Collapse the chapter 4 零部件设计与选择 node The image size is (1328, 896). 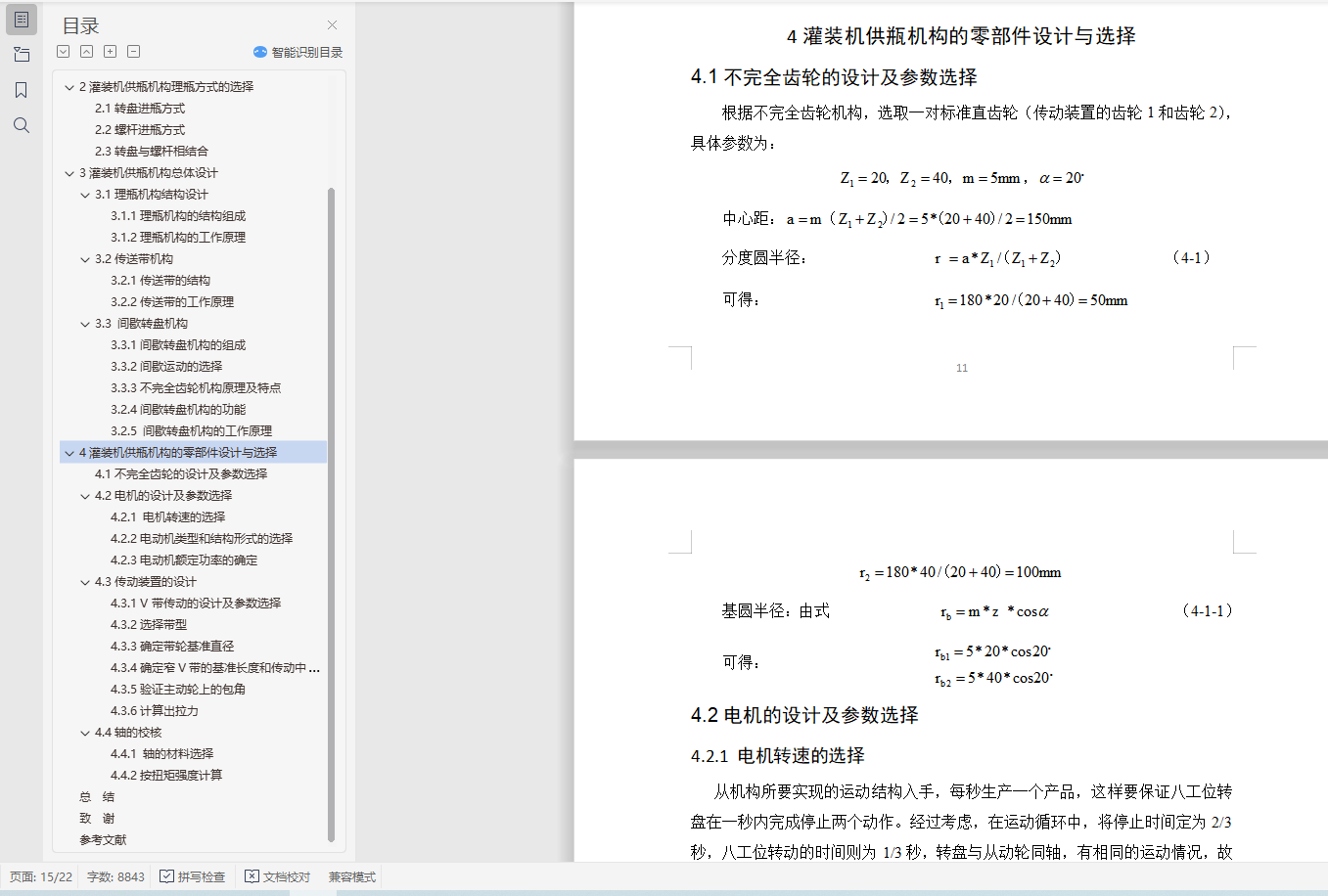coord(69,453)
